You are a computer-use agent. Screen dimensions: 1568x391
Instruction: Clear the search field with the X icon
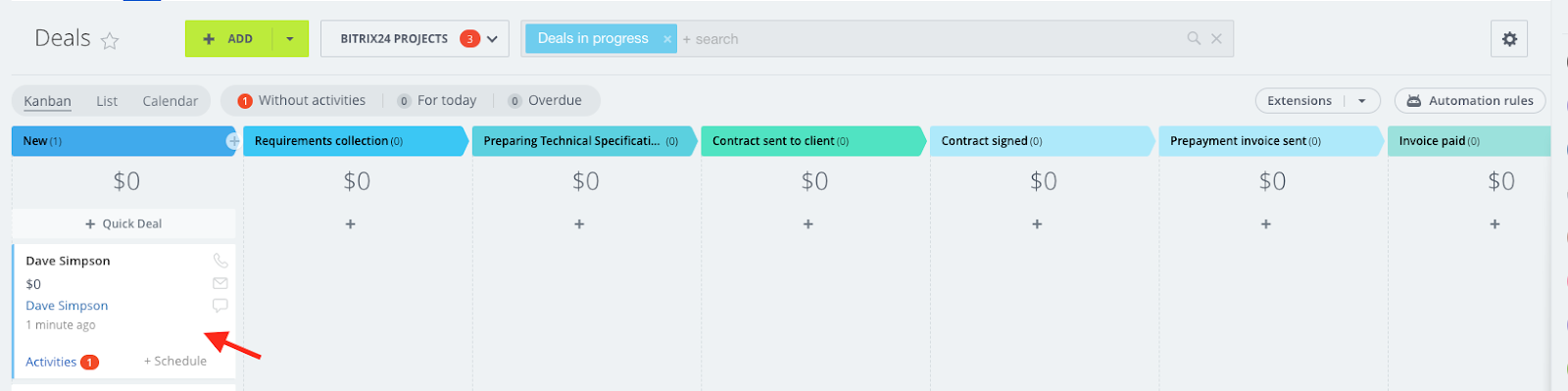(x=1216, y=38)
